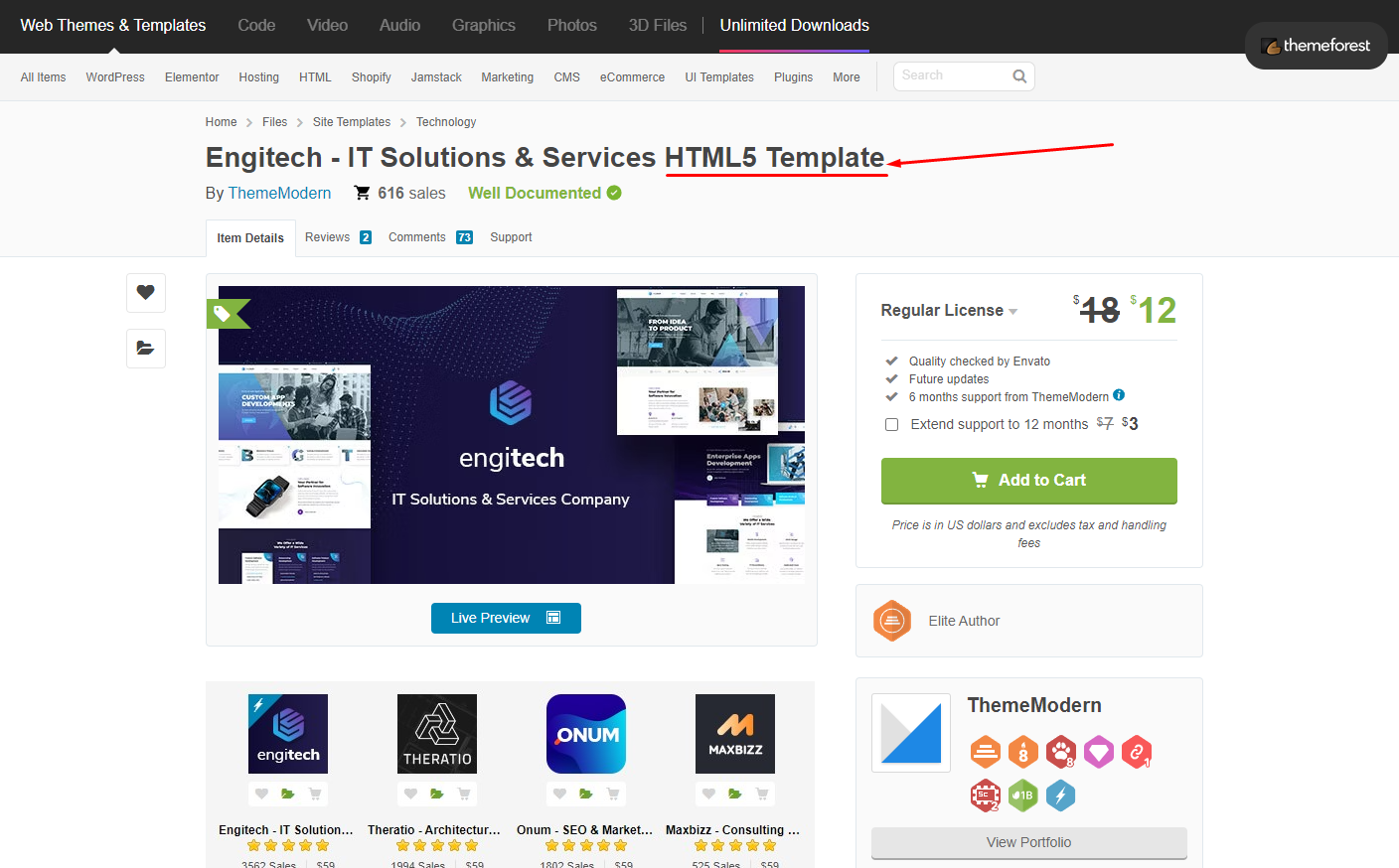Click the green Well Documented checkmark icon

pyautogui.click(x=614, y=193)
